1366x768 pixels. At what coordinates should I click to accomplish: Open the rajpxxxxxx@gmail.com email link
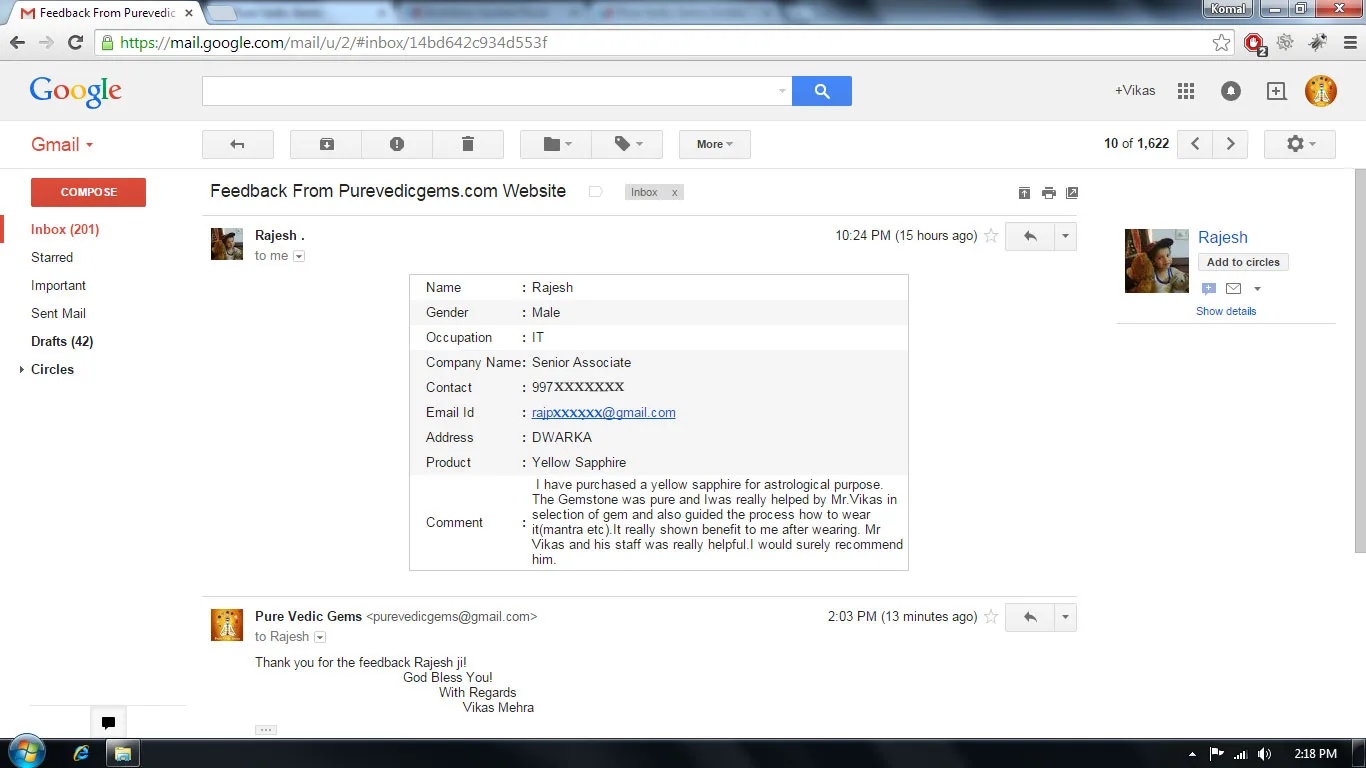604,412
